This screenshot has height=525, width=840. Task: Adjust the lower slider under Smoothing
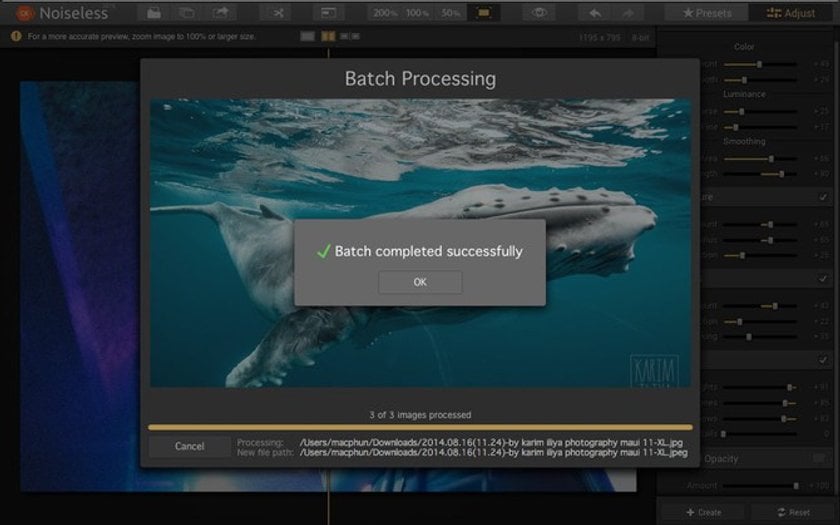[760, 174]
